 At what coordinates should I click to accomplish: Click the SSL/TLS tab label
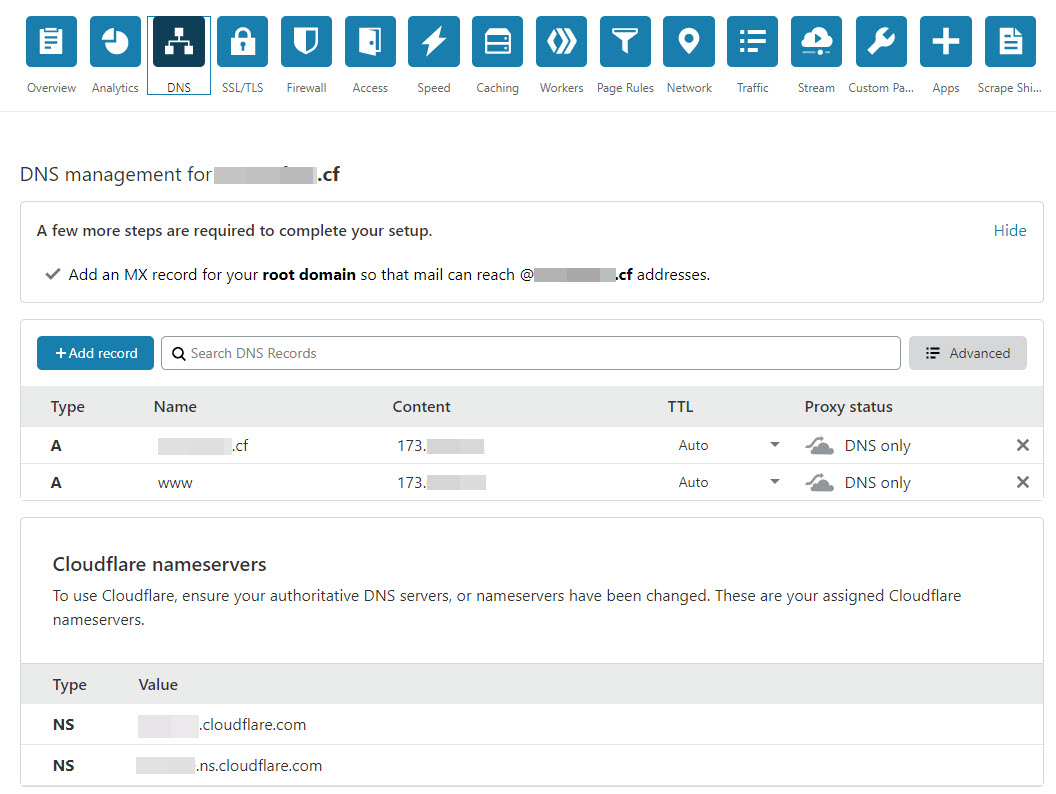pyautogui.click(x=242, y=88)
